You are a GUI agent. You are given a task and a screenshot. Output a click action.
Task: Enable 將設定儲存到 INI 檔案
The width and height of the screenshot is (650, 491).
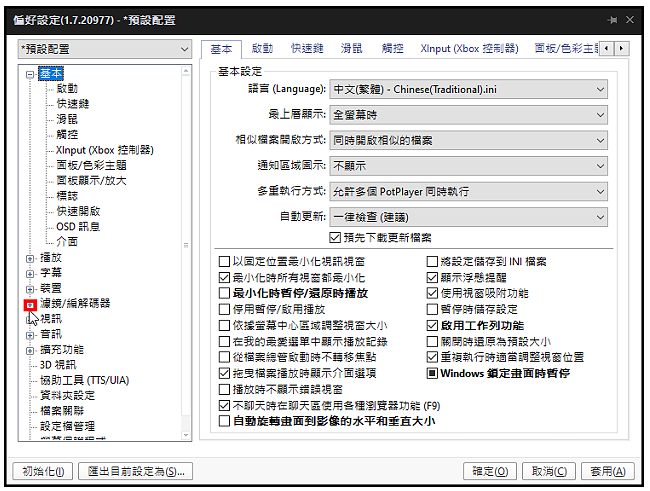click(x=432, y=261)
